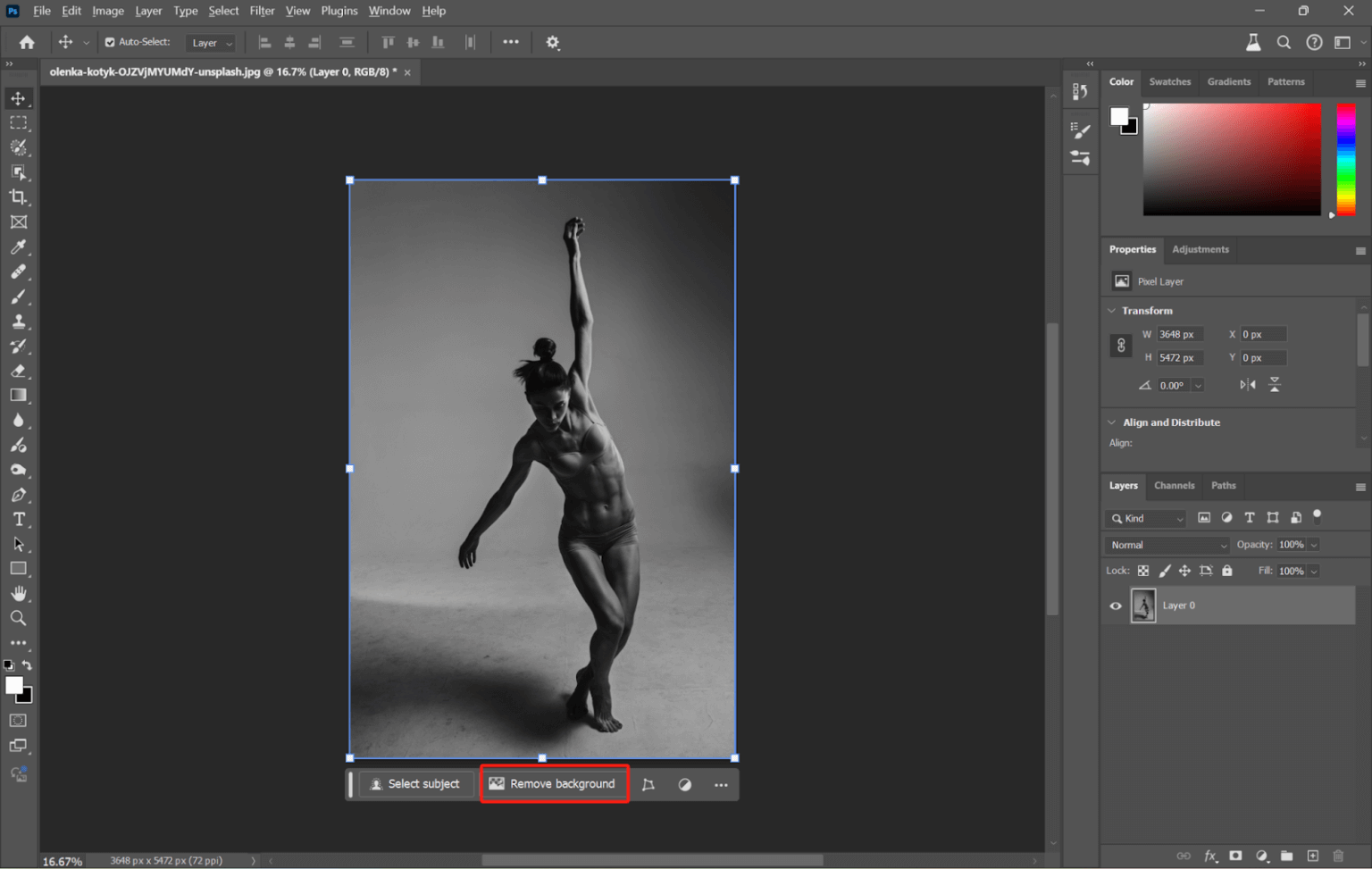The width and height of the screenshot is (1372, 869).
Task: Collapse the Transform section
Action: click(x=1112, y=311)
